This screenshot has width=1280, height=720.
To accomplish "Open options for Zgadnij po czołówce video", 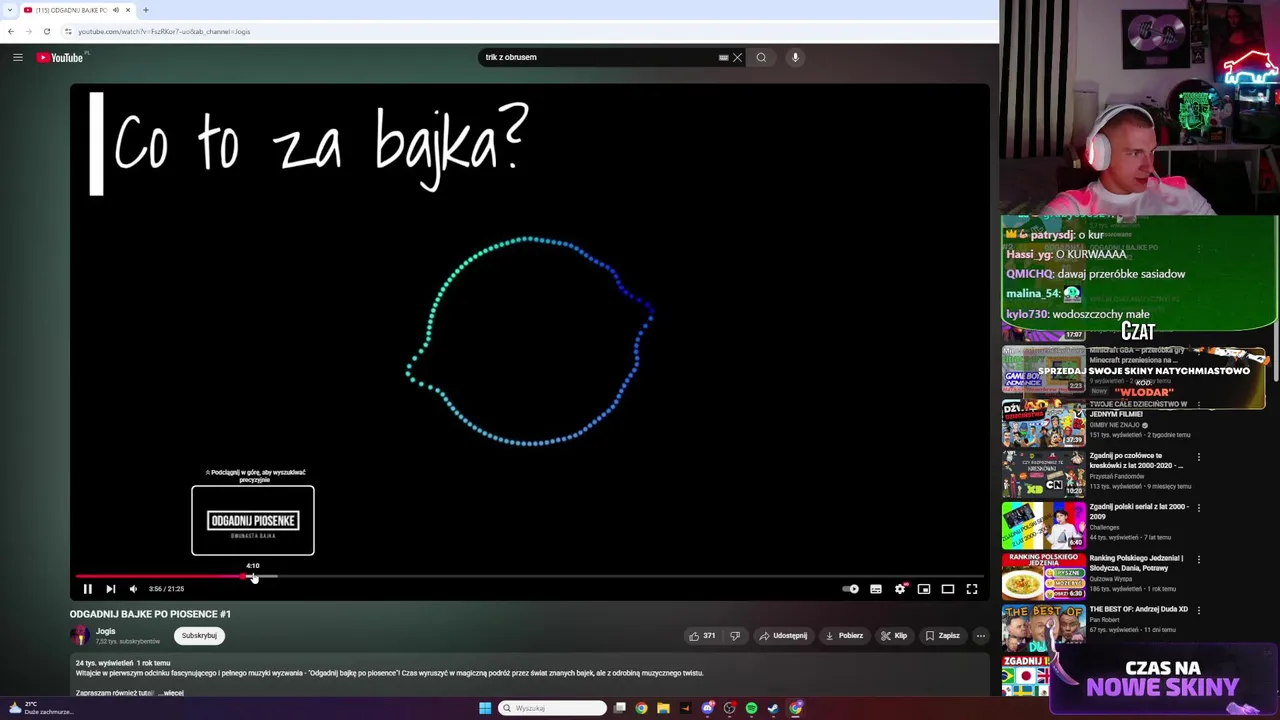I will pyautogui.click(x=1199, y=457).
